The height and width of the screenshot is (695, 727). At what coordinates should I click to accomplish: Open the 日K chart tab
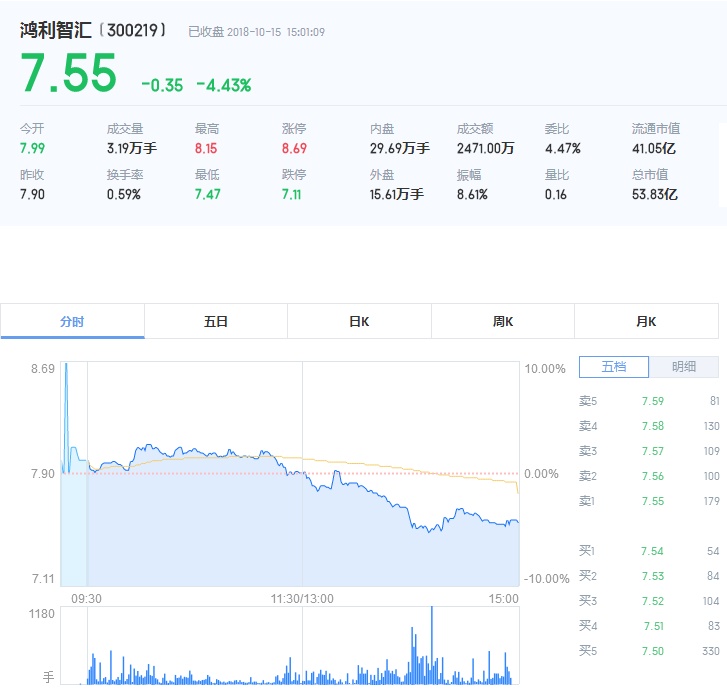click(359, 321)
